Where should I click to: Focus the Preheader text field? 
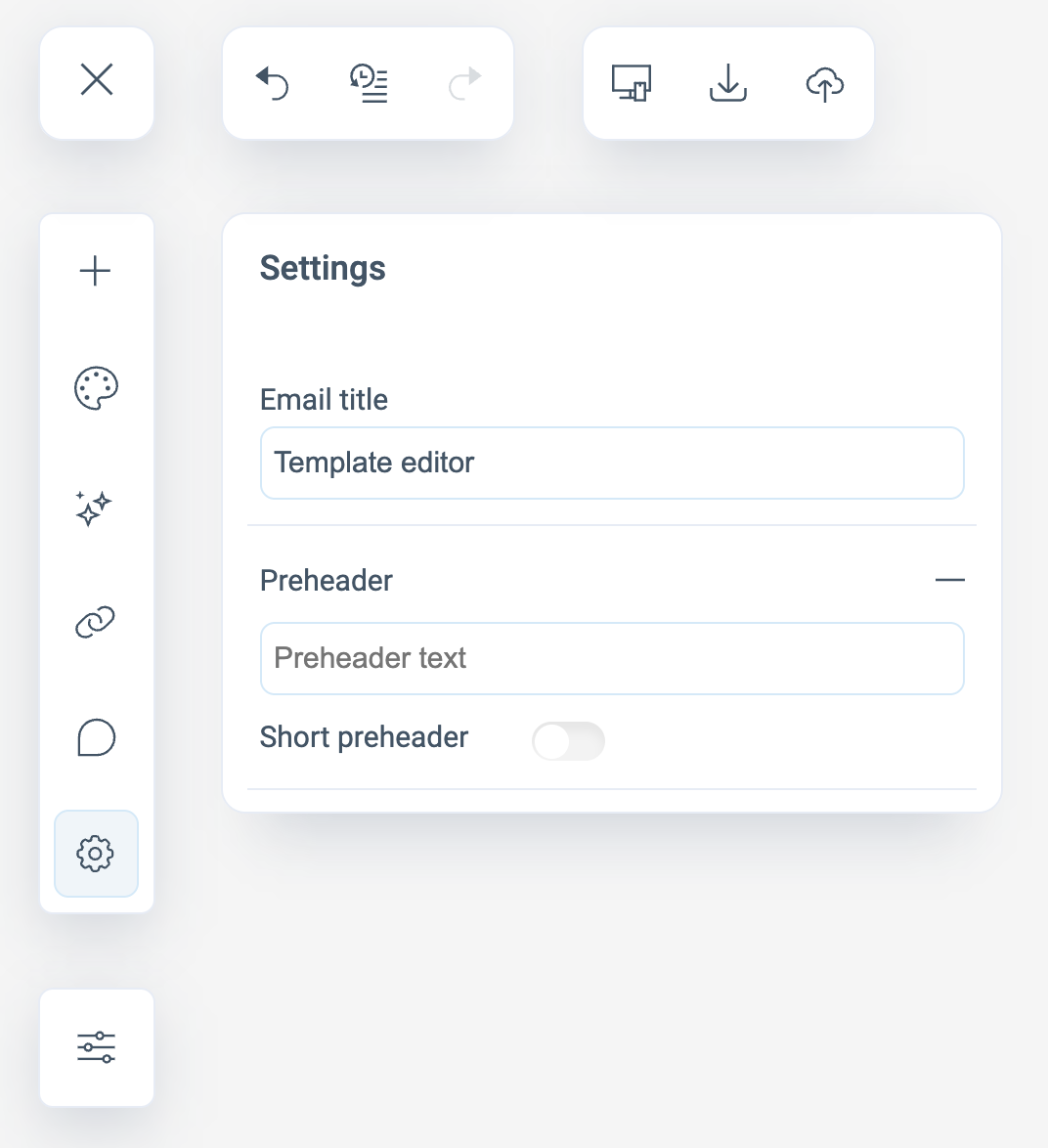(x=612, y=658)
